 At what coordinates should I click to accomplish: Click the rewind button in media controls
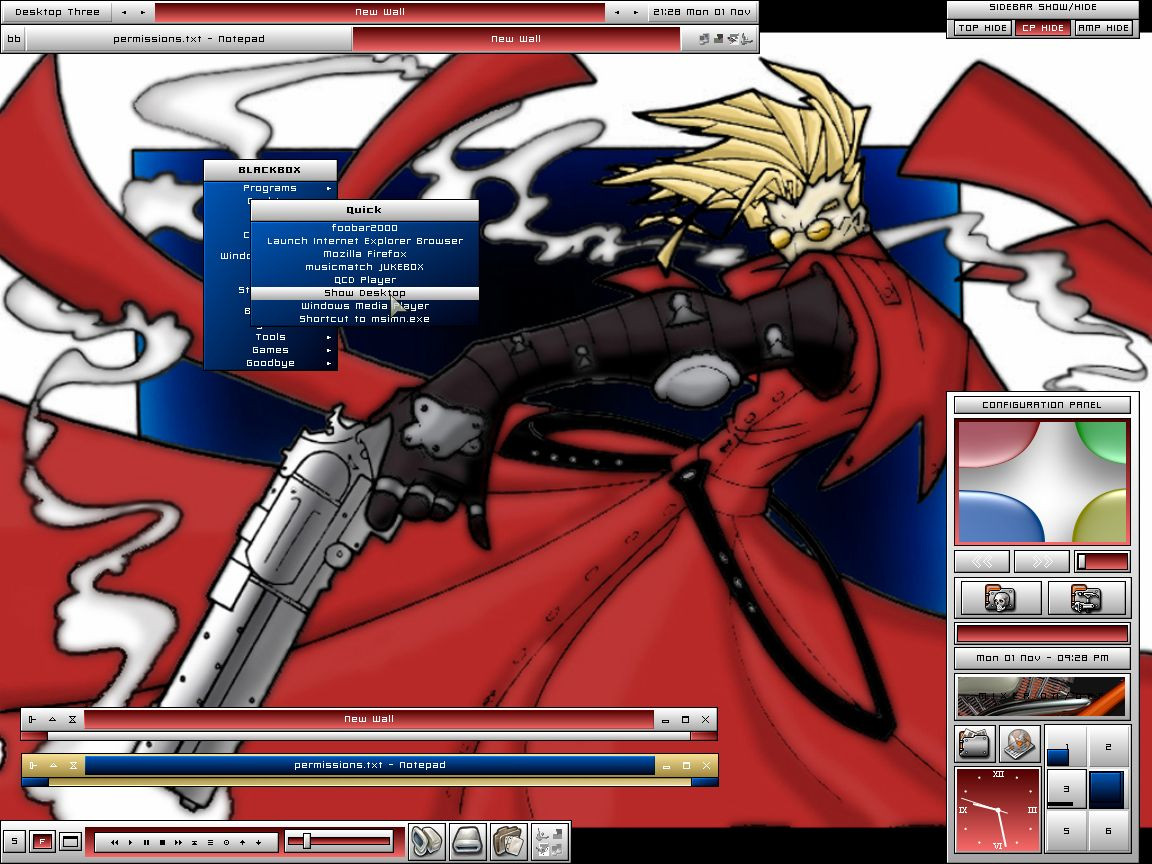[115, 843]
